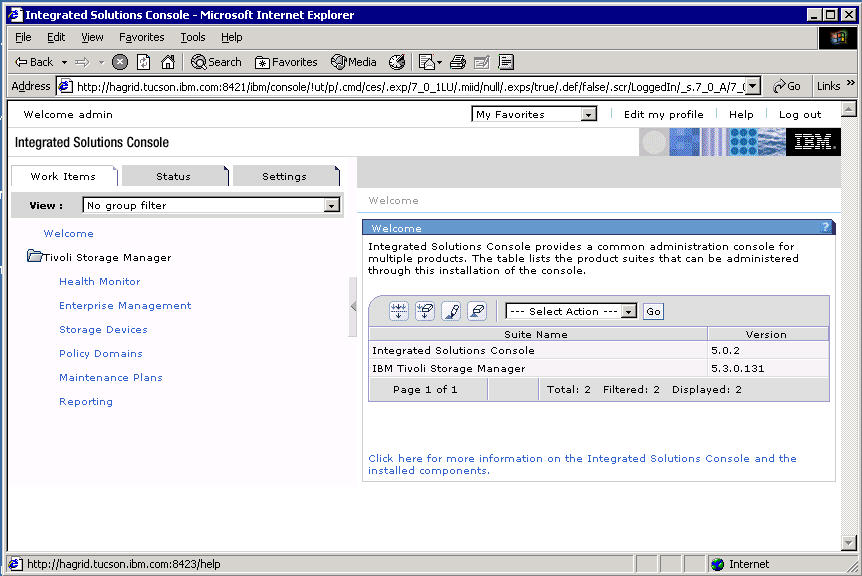Click the Show filter row table icon

tap(399, 311)
